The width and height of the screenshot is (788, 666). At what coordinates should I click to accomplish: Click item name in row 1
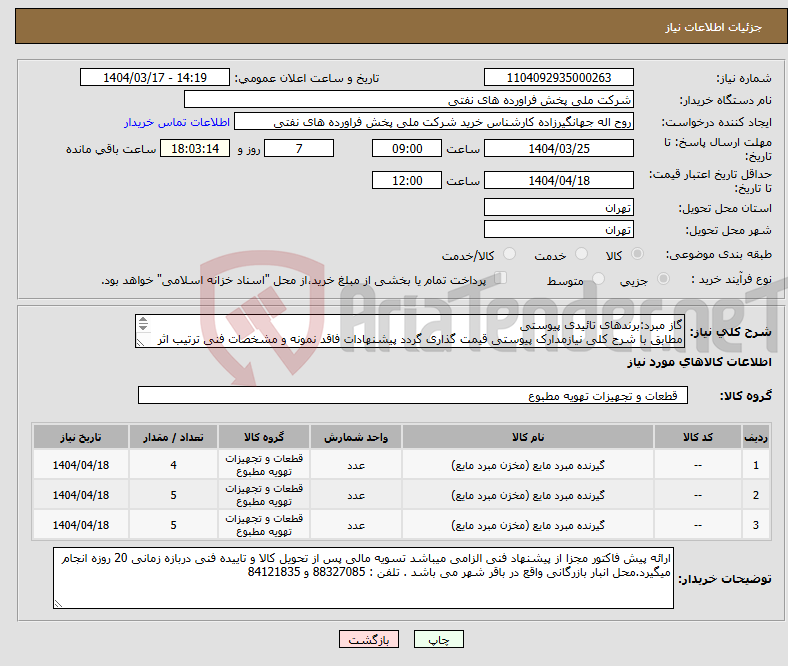point(528,465)
